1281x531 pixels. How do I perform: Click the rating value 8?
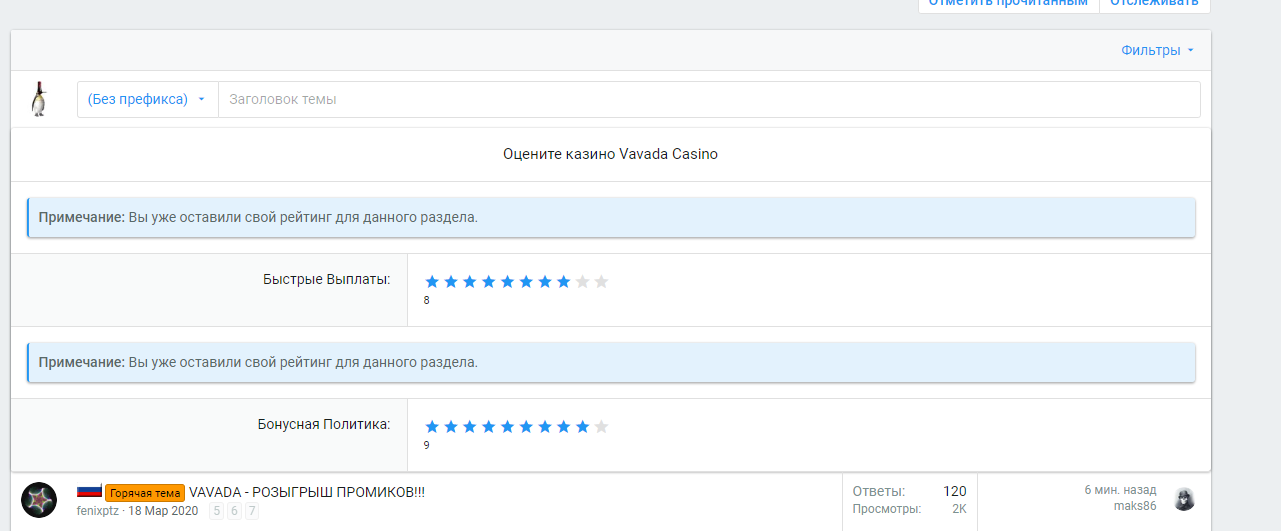click(x=427, y=300)
